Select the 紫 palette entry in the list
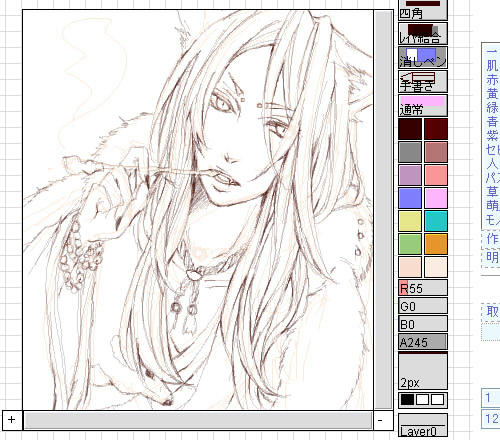This screenshot has height=440, width=500. (493, 136)
